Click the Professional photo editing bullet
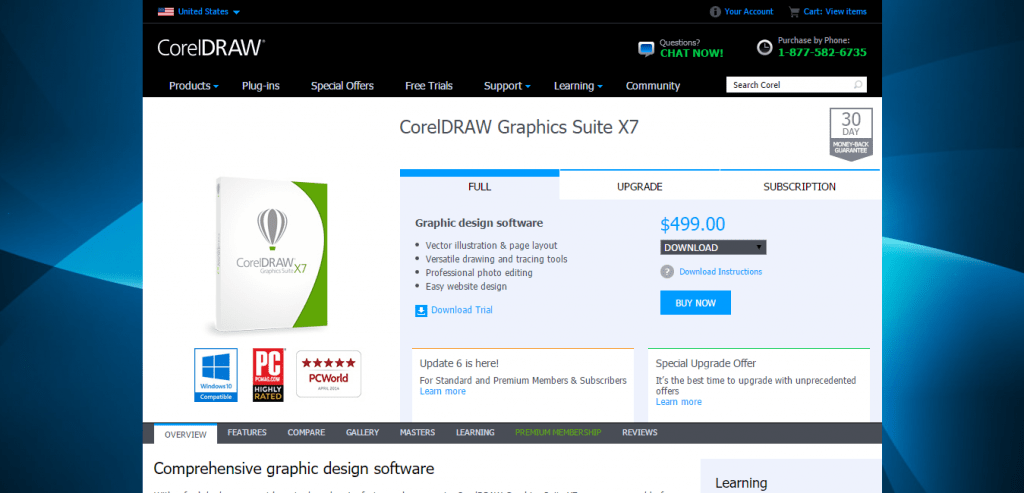 click(x=479, y=273)
